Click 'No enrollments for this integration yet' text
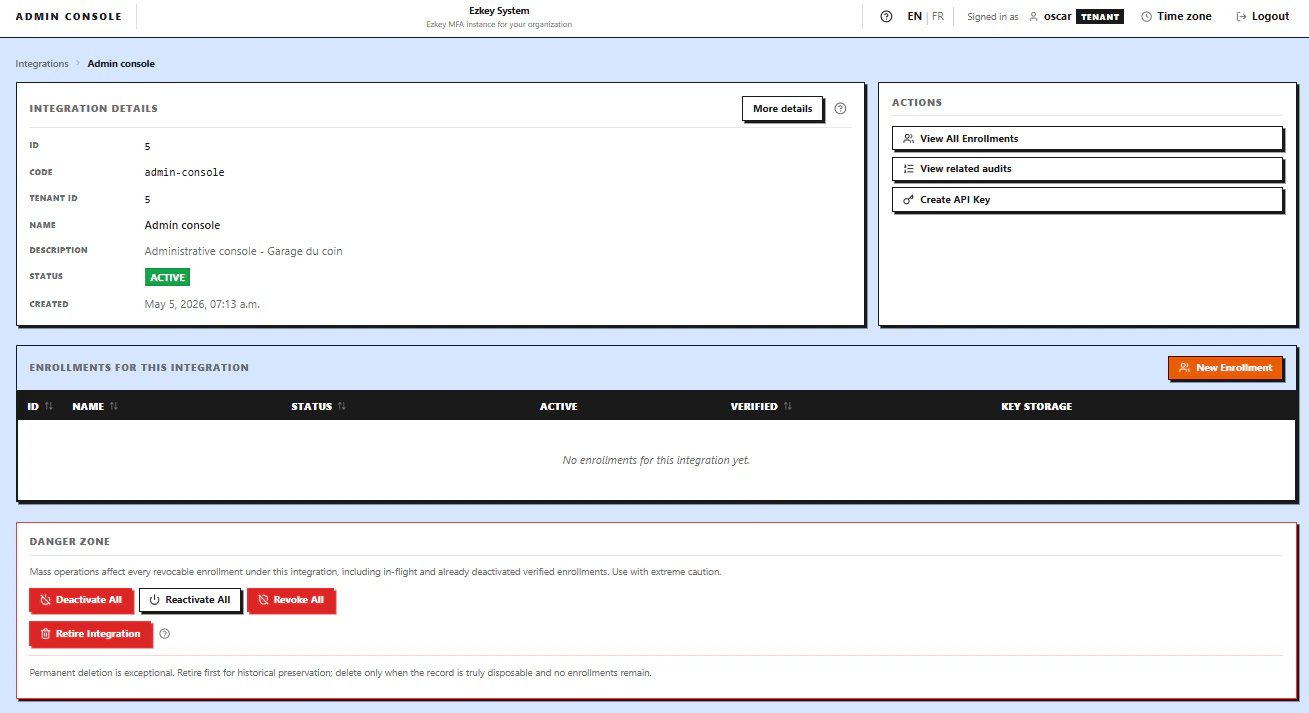This screenshot has height=713, width=1309. point(656,461)
